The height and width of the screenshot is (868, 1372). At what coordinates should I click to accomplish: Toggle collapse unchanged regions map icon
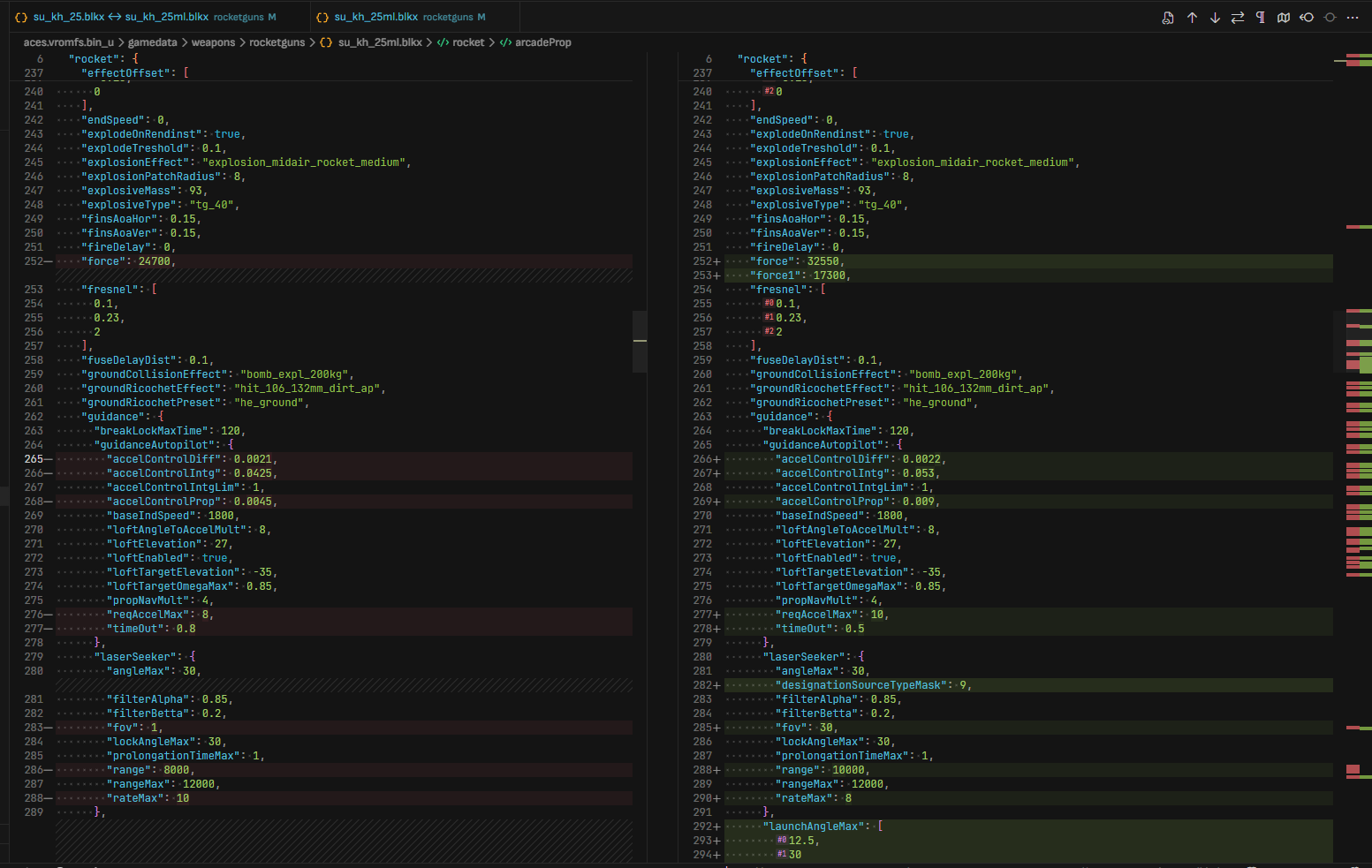1284,18
